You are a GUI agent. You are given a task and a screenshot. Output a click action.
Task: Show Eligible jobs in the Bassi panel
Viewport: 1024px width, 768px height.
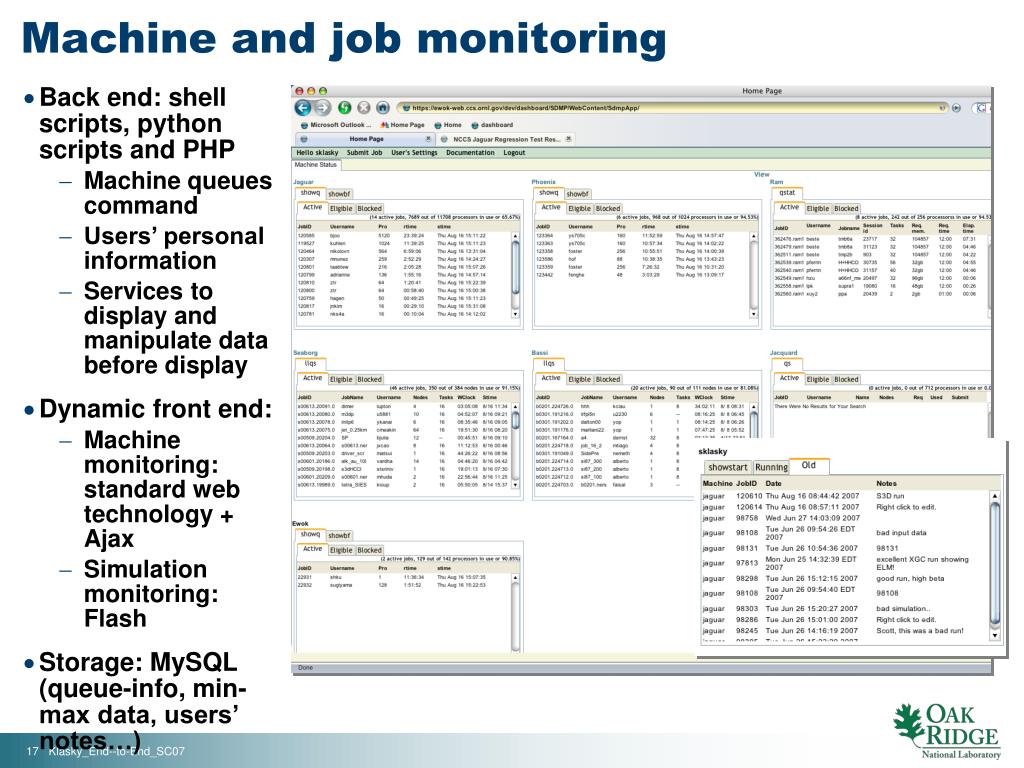tap(579, 379)
